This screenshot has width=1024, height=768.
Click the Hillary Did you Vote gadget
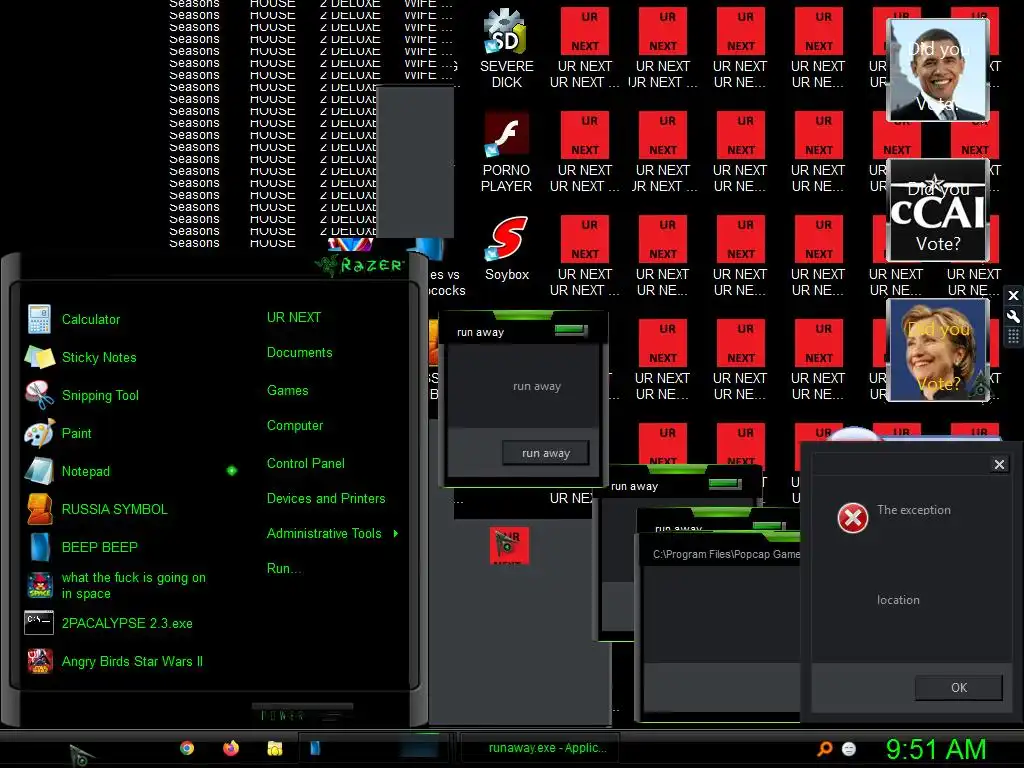[x=938, y=350]
